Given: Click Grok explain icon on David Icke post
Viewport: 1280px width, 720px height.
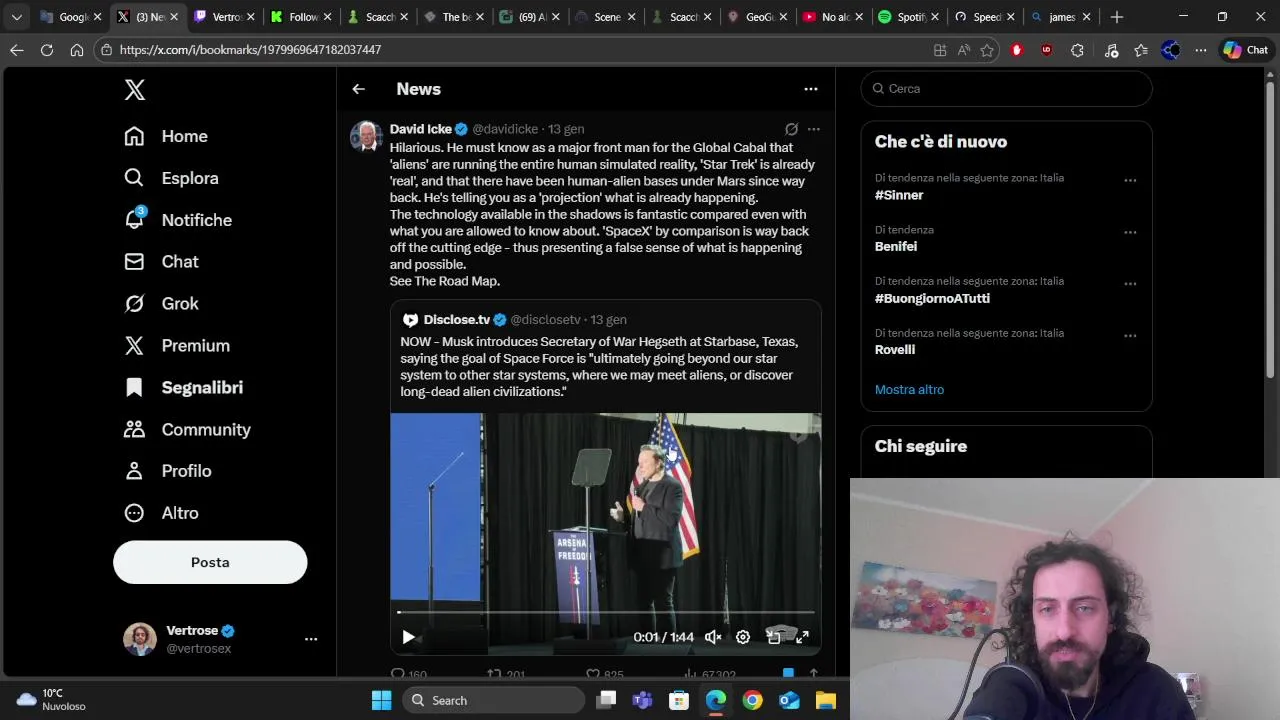Looking at the screenshot, I should click(x=791, y=129).
